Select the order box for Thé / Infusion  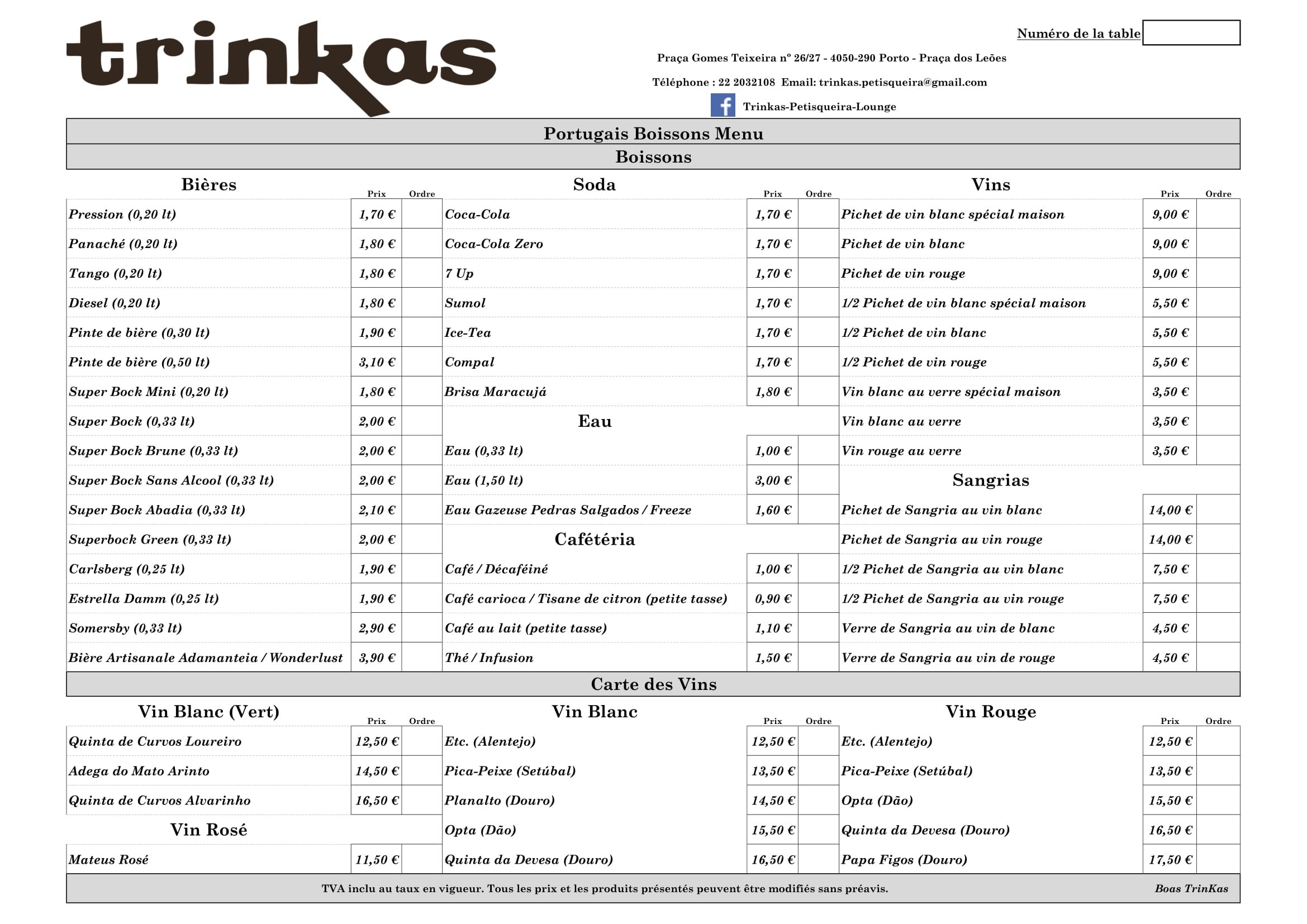click(x=818, y=658)
